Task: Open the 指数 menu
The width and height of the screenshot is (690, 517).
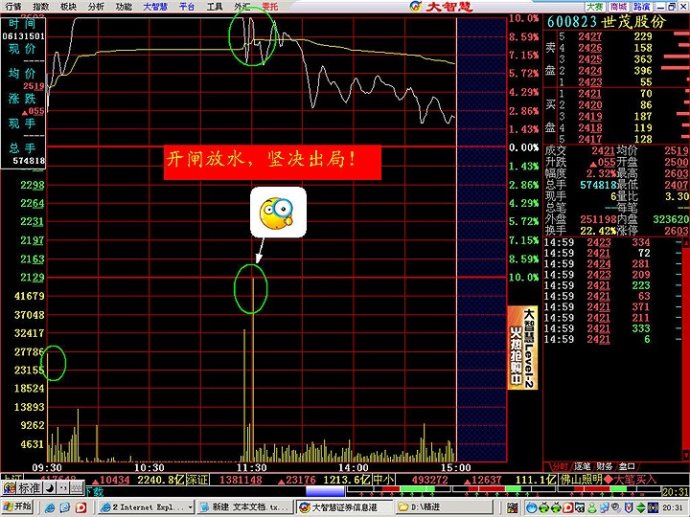Action: tap(41, 6)
